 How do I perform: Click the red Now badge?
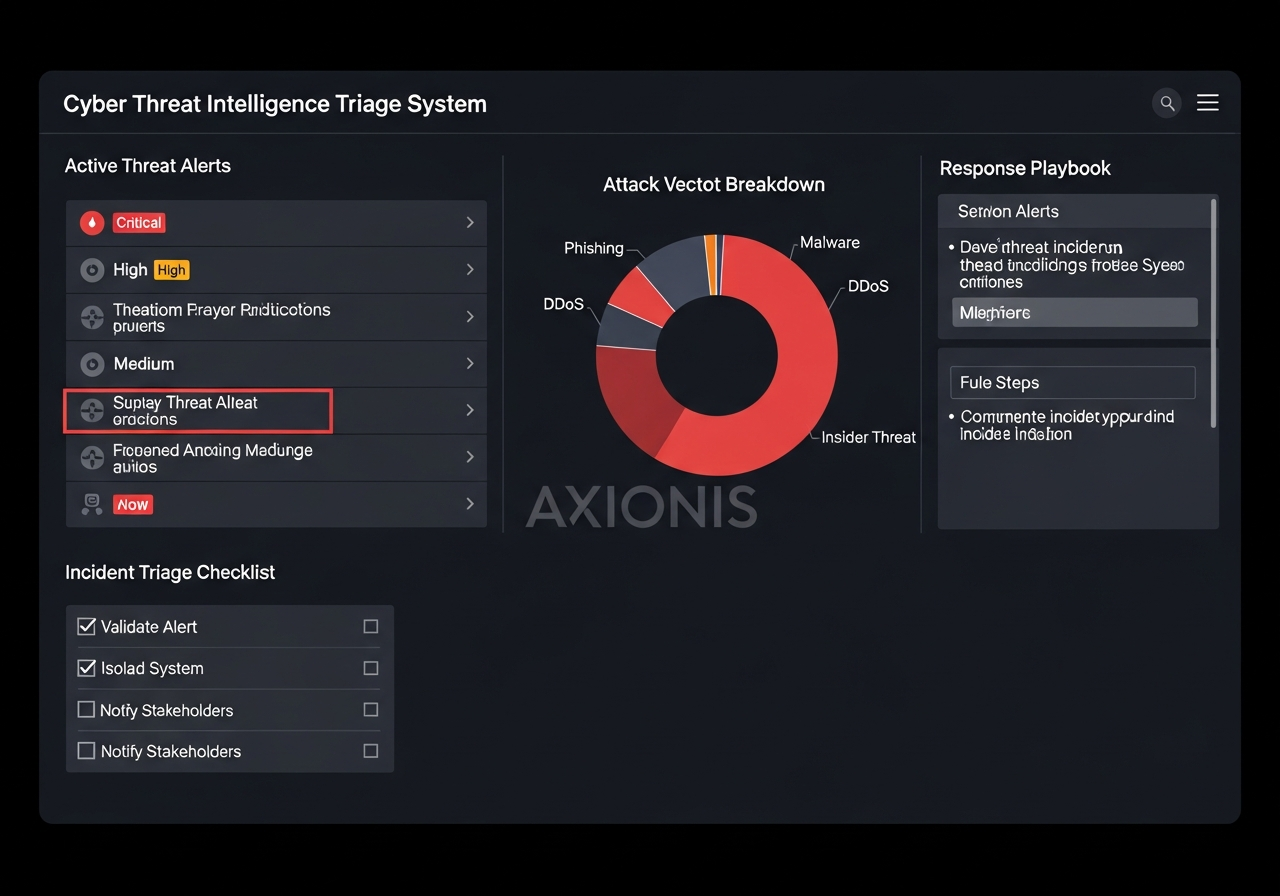(x=132, y=504)
